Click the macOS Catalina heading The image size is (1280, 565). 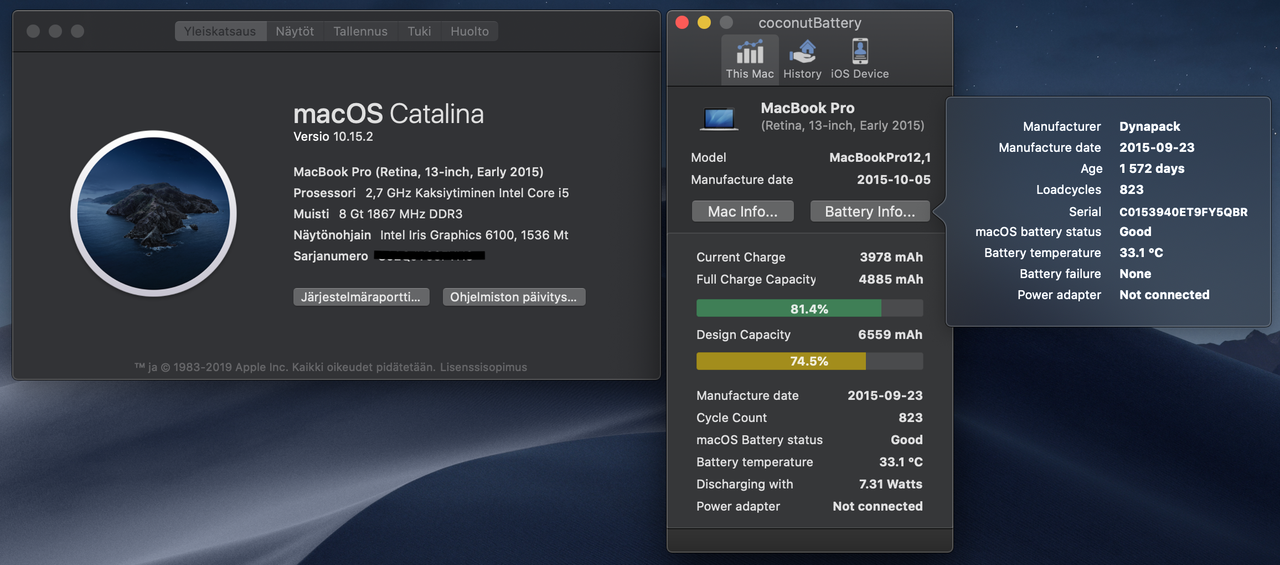coord(388,114)
